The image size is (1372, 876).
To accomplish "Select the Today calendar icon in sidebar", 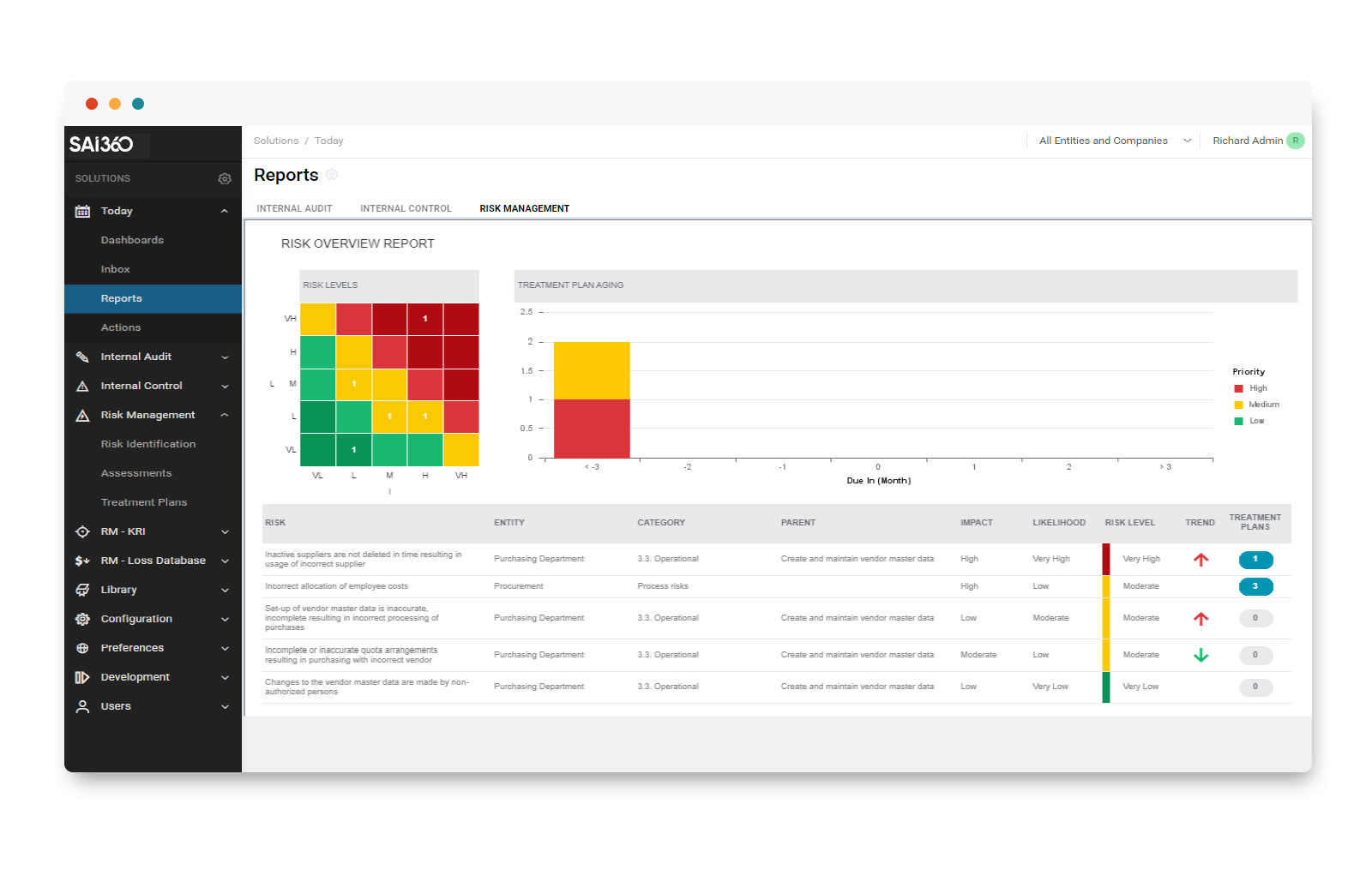I will 82,210.
